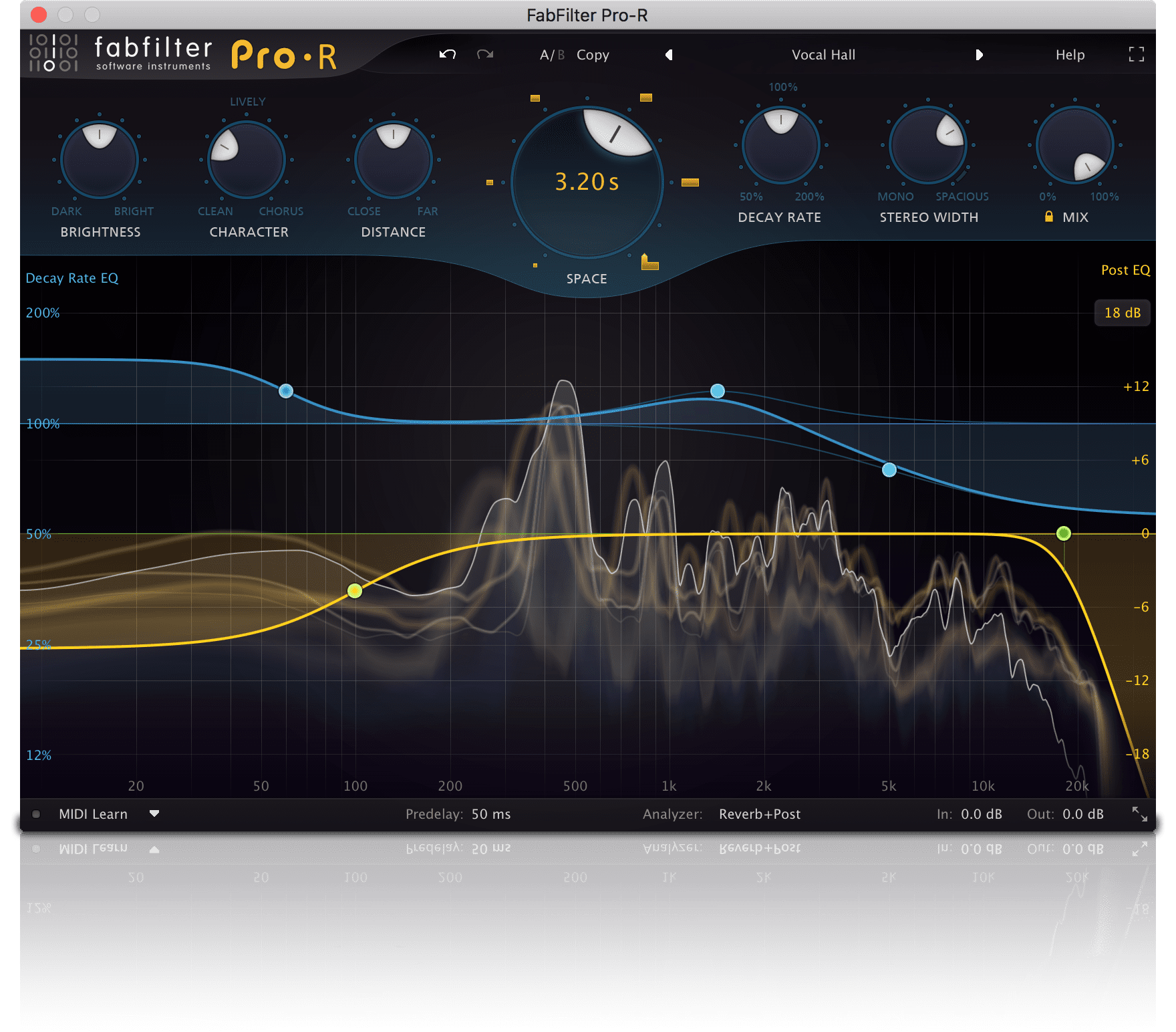Click the FabFilter logo

pos(120,52)
